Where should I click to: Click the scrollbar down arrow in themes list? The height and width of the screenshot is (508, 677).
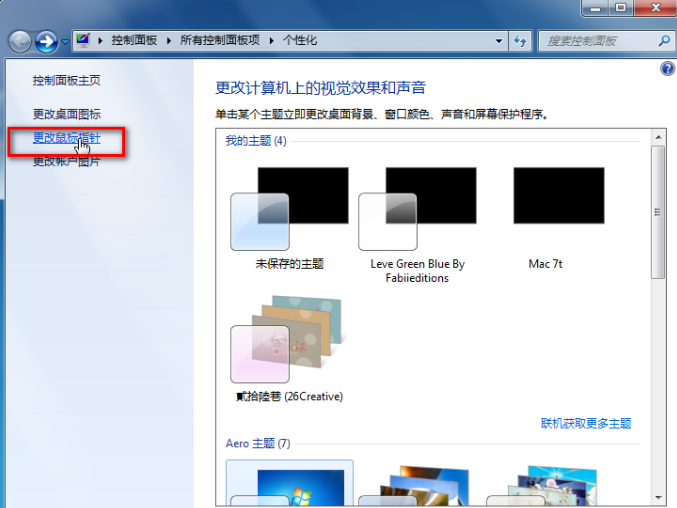(658, 497)
